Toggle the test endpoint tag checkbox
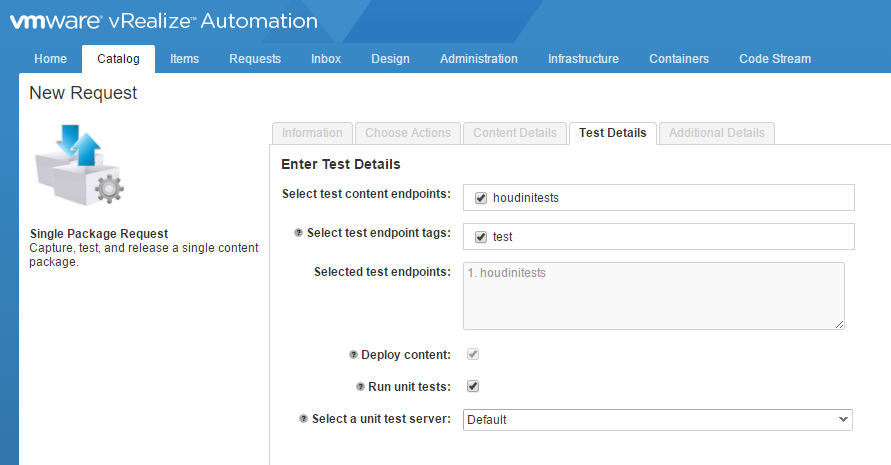 click(481, 237)
